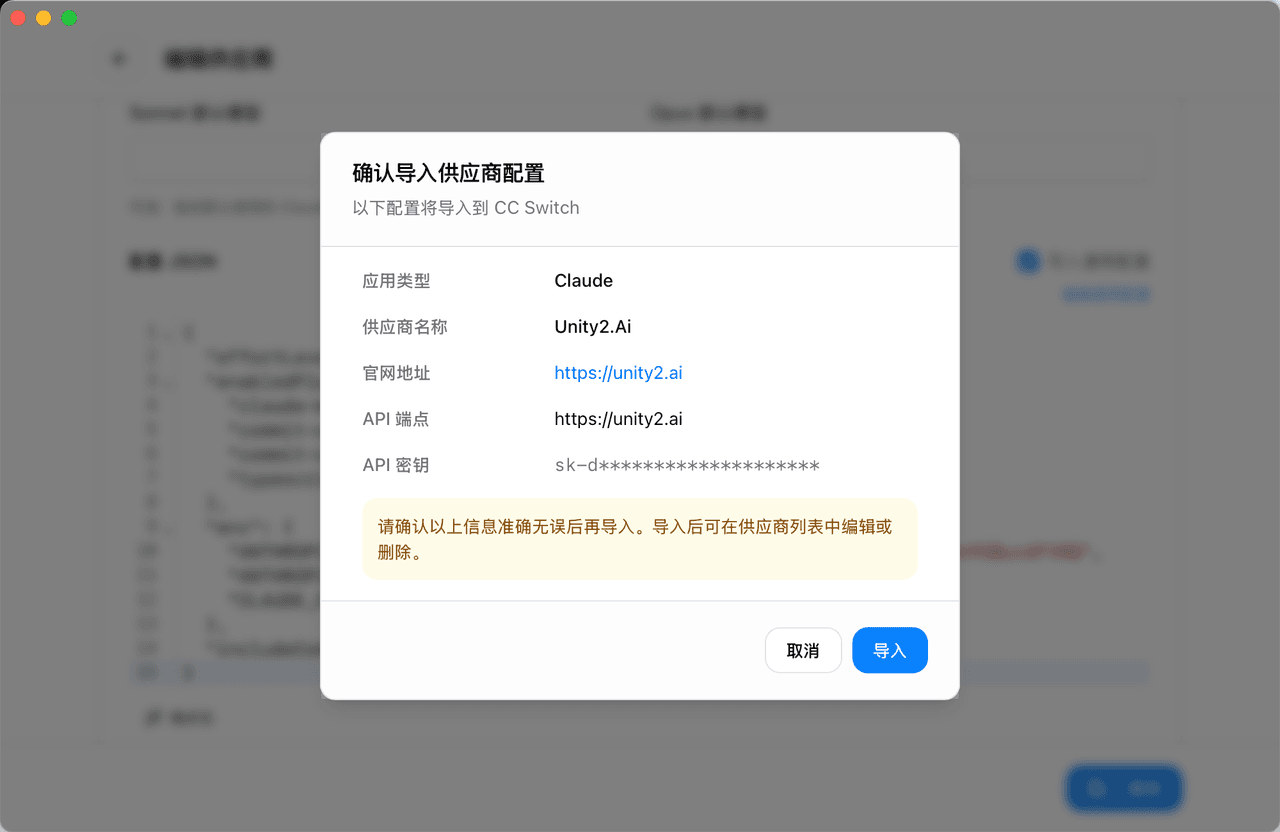The height and width of the screenshot is (832, 1280).
Task: Select the API endpoint value https://unity2.ai
Action: (618, 419)
